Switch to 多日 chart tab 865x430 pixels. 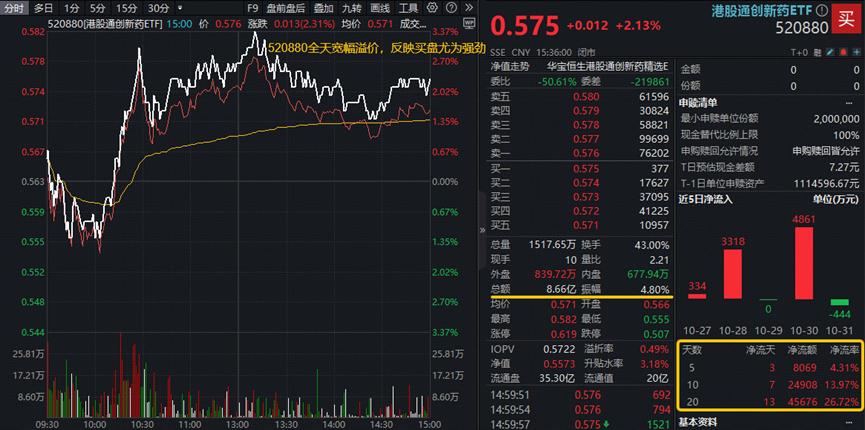(43, 8)
